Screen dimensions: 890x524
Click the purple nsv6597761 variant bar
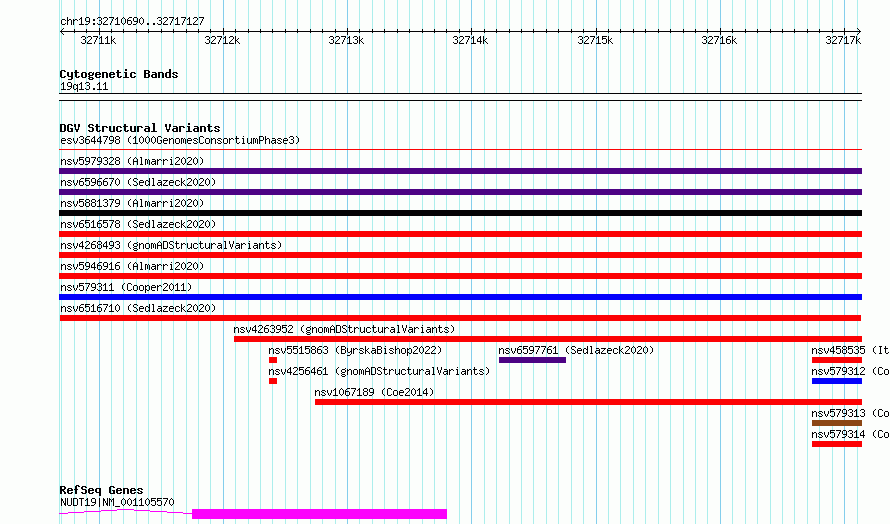(532, 360)
